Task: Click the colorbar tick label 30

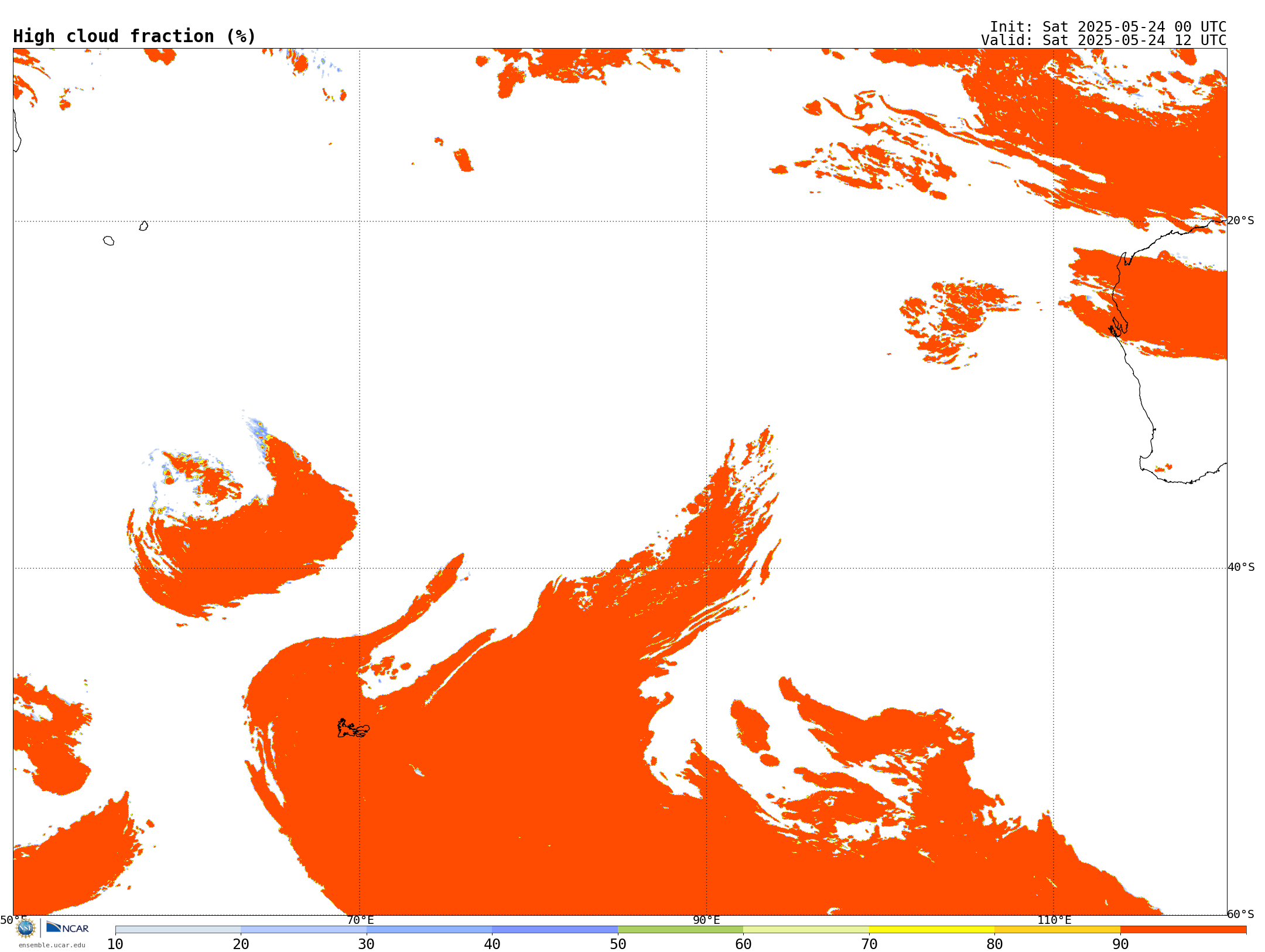Action: (x=367, y=944)
